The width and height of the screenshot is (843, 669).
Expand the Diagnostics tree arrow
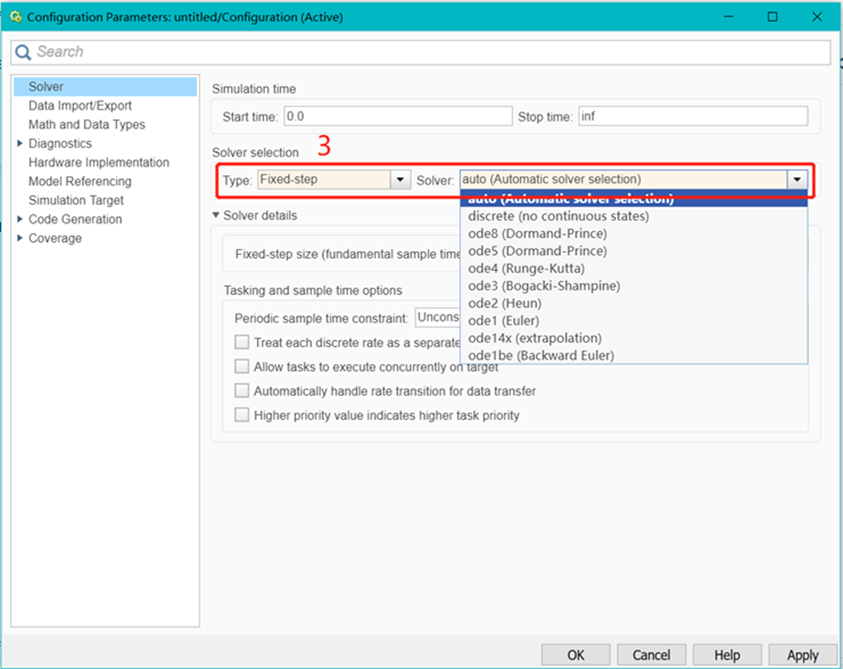20,143
